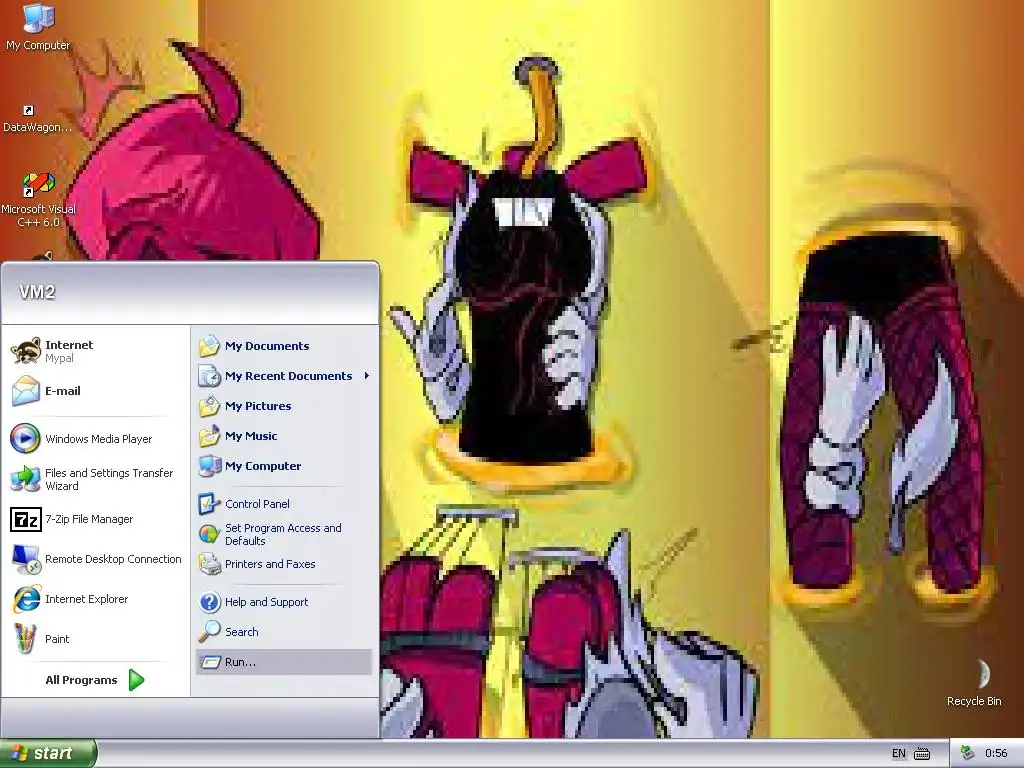Click the Help and Support question icon
Screen dimensions: 1024x768
(x=209, y=602)
